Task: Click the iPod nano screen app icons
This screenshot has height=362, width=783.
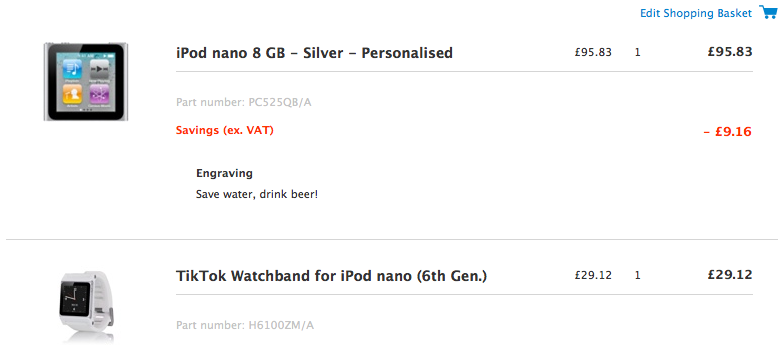Action: [x=86, y=81]
